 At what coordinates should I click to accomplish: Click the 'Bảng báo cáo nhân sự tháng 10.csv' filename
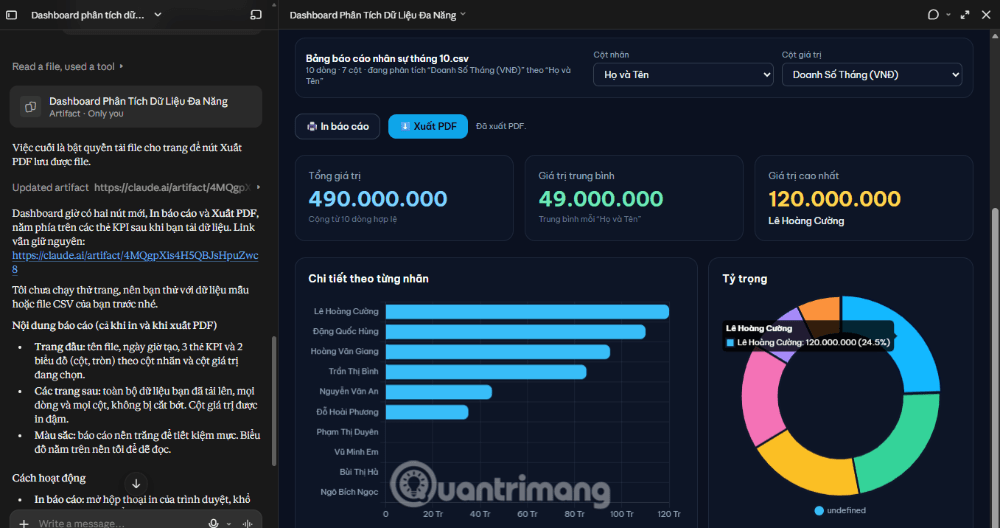coord(387,59)
